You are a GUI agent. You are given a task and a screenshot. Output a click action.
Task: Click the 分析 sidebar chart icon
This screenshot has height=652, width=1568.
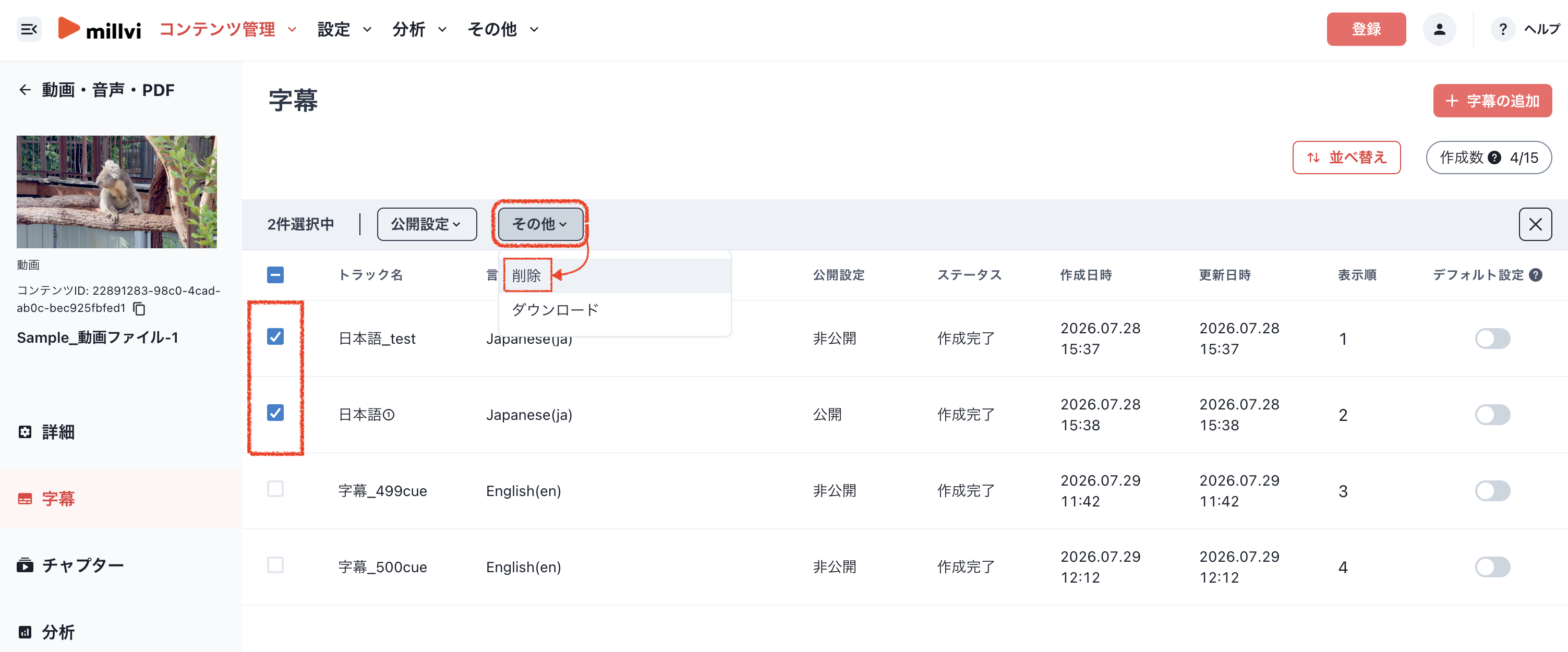[25, 632]
